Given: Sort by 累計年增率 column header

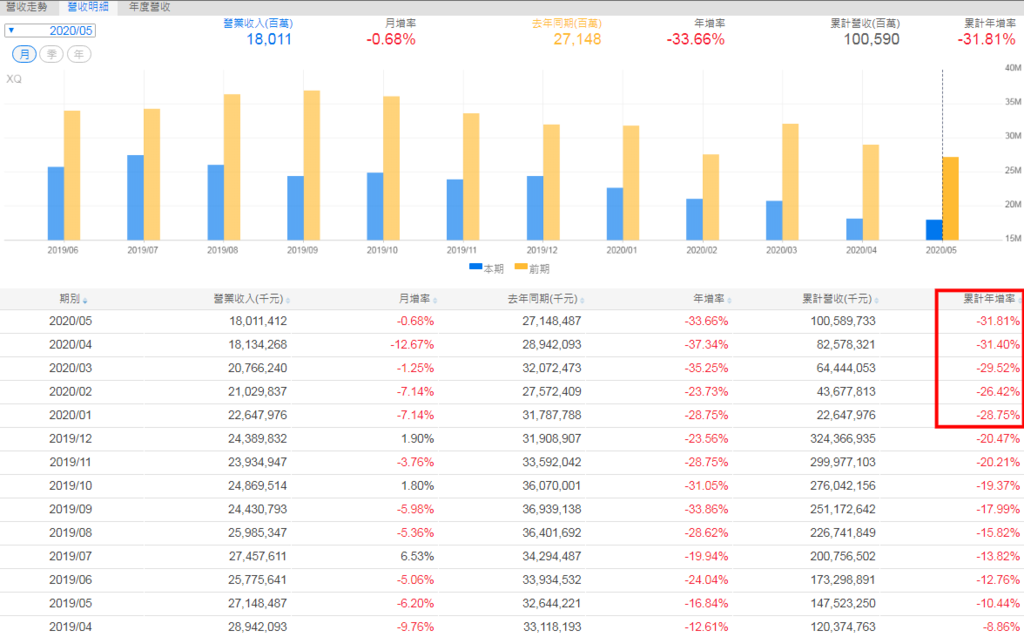Looking at the screenshot, I should (991, 299).
